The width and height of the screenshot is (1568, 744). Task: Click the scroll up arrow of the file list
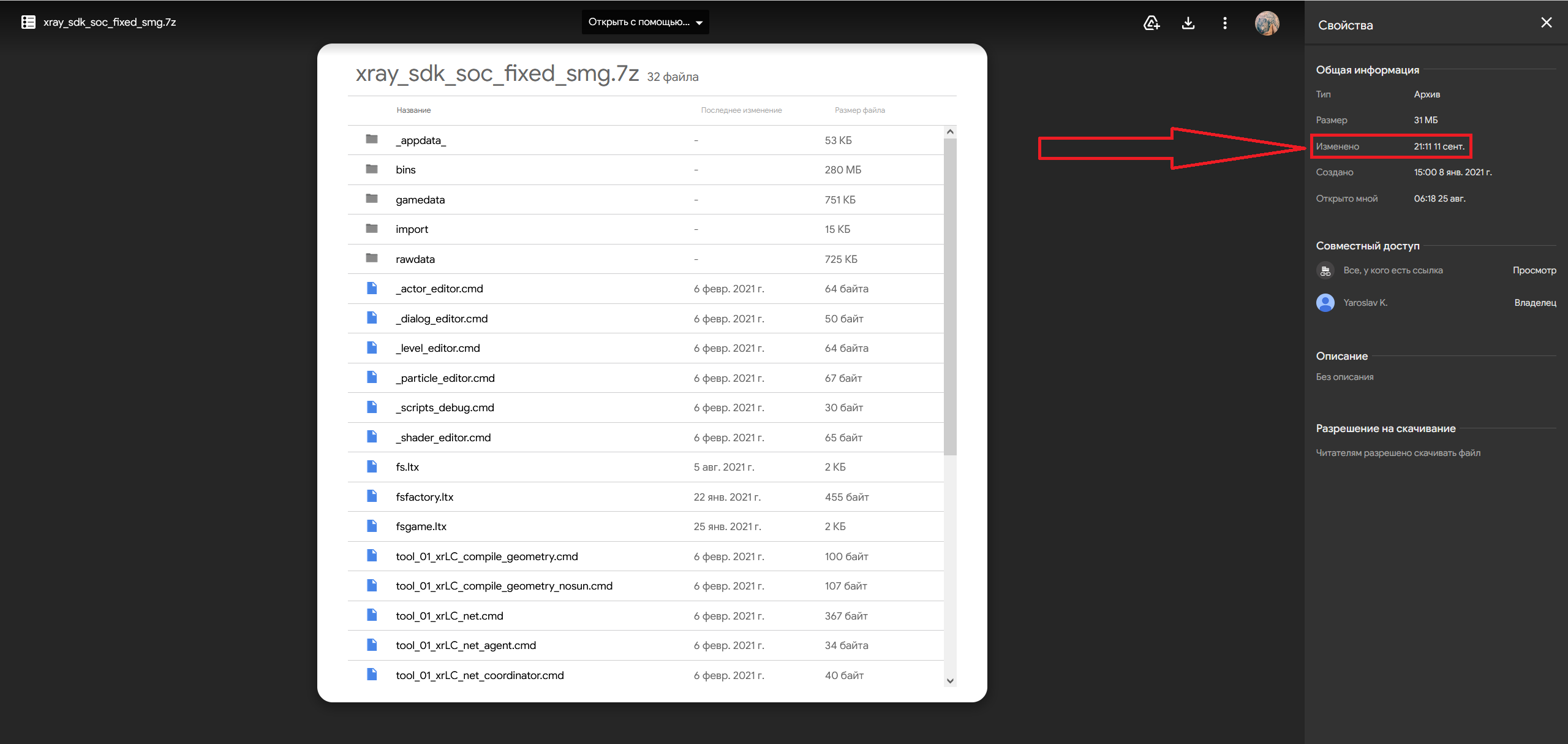tap(950, 132)
